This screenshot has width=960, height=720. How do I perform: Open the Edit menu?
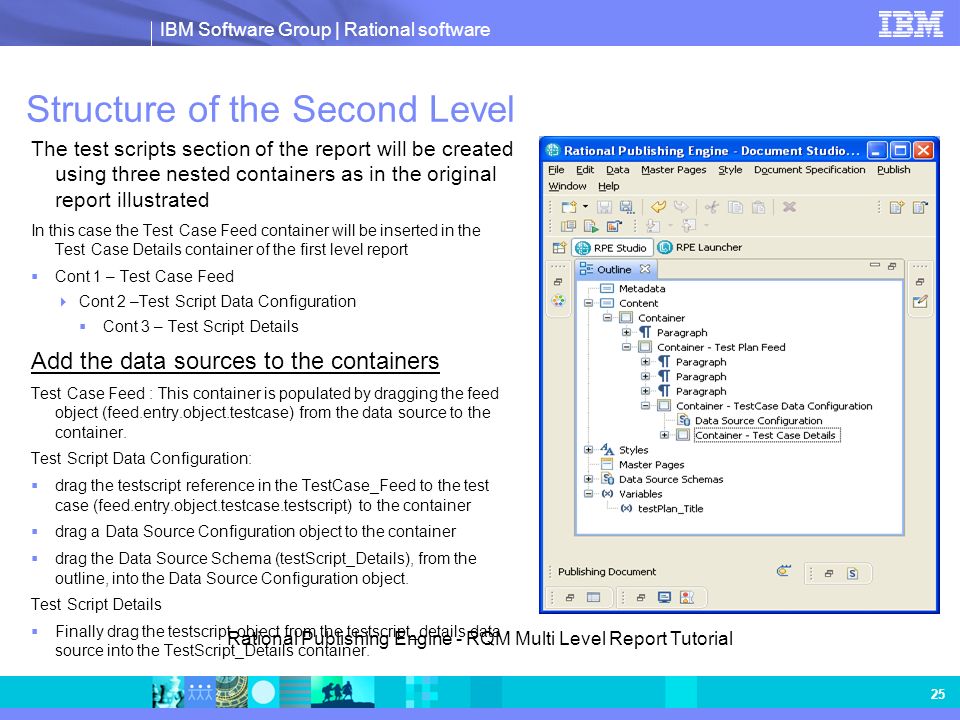click(x=585, y=170)
